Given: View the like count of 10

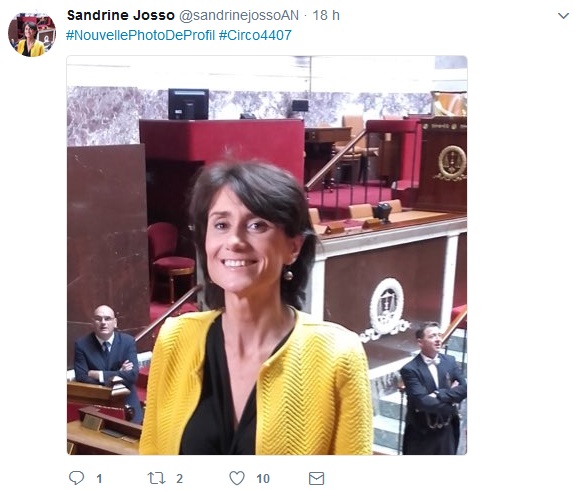Looking at the screenshot, I should coord(263,479).
